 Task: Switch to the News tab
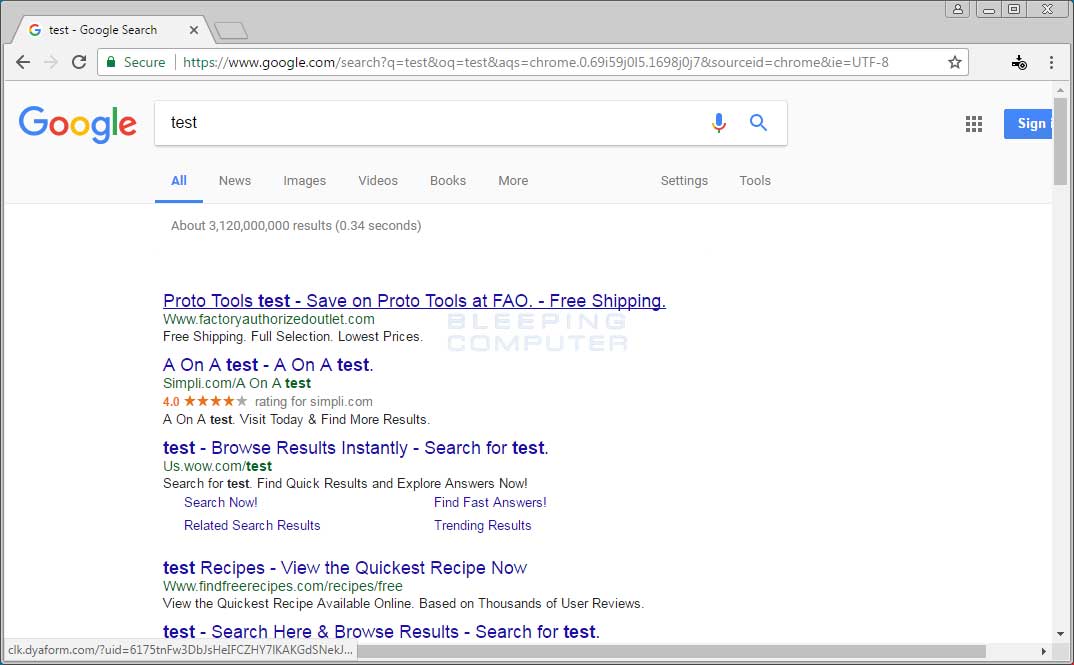coord(235,181)
